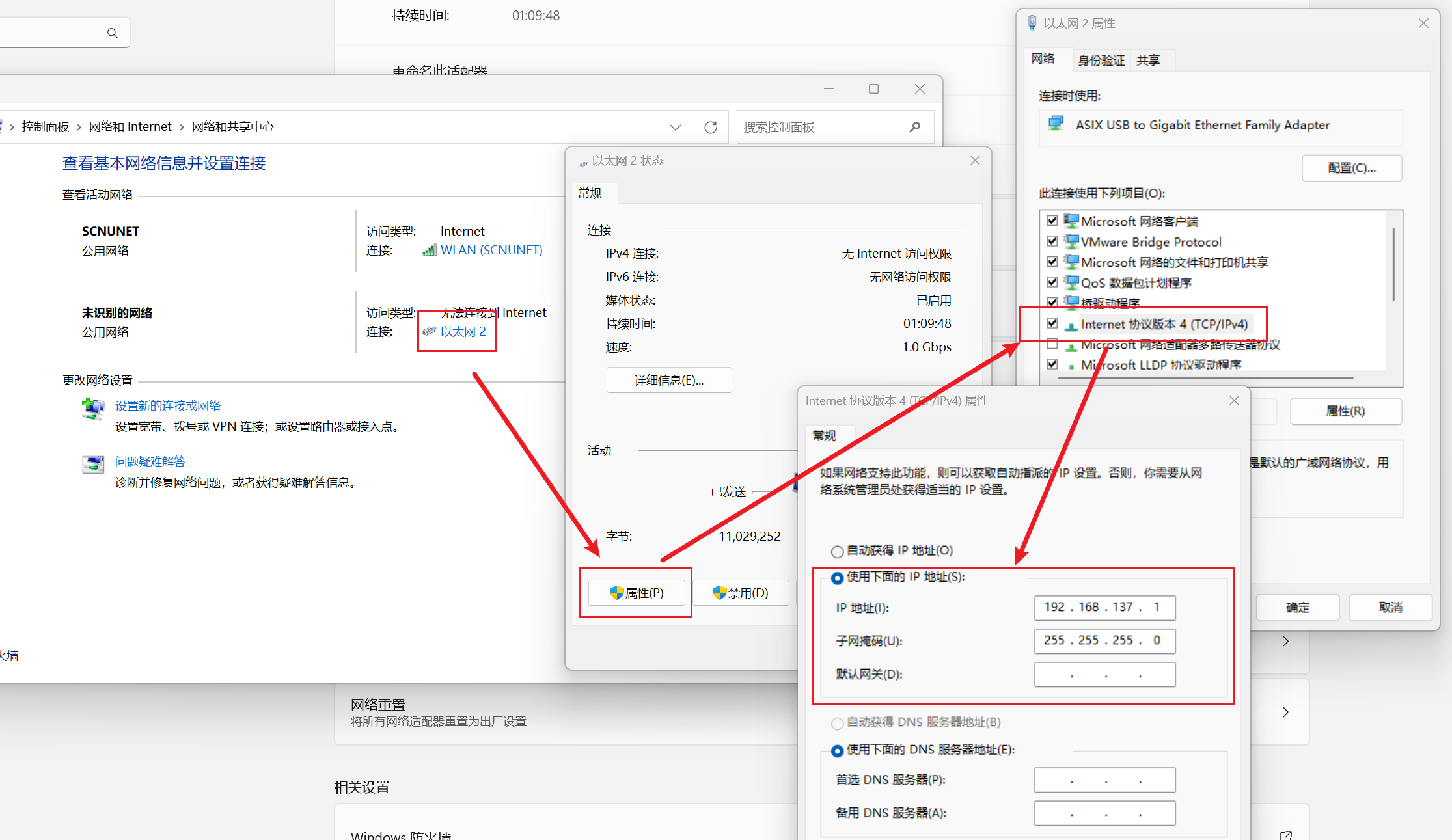Click the 禁用(D) button
Viewport: 1452px width, 840px height.
tap(741, 593)
